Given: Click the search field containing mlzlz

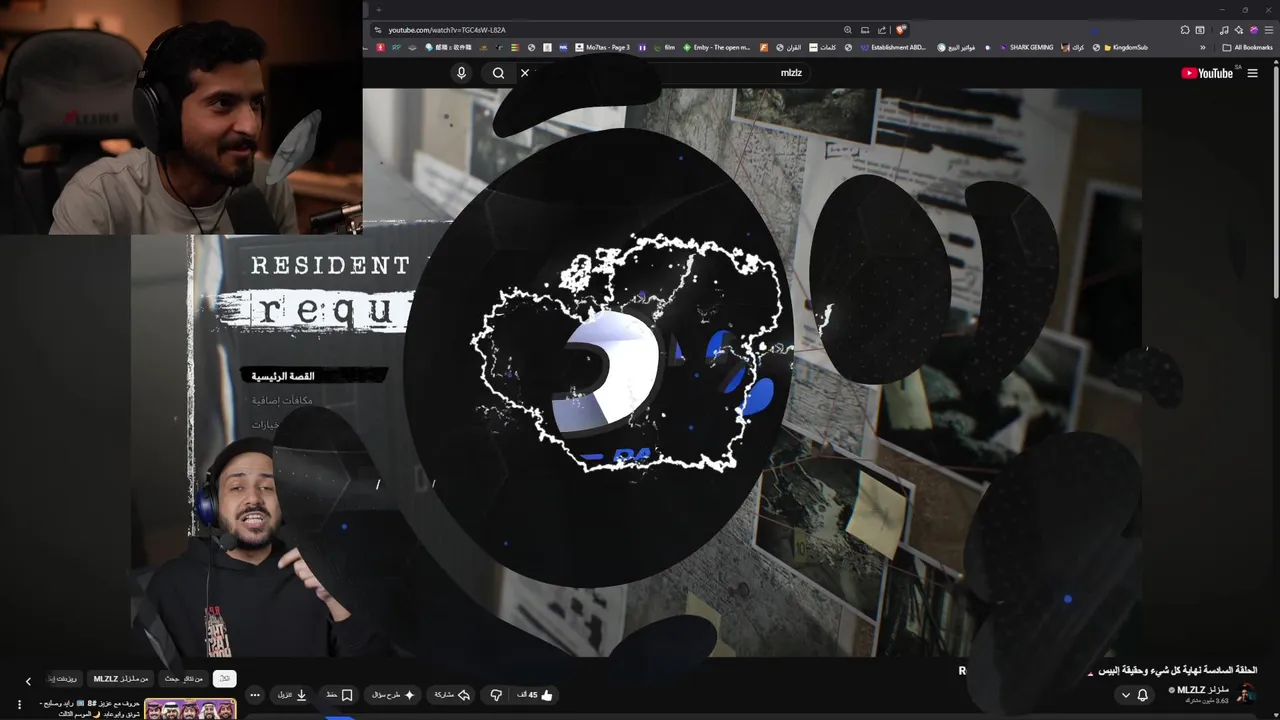Looking at the screenshot, I should pyautogui.click(x=665, y=73).
